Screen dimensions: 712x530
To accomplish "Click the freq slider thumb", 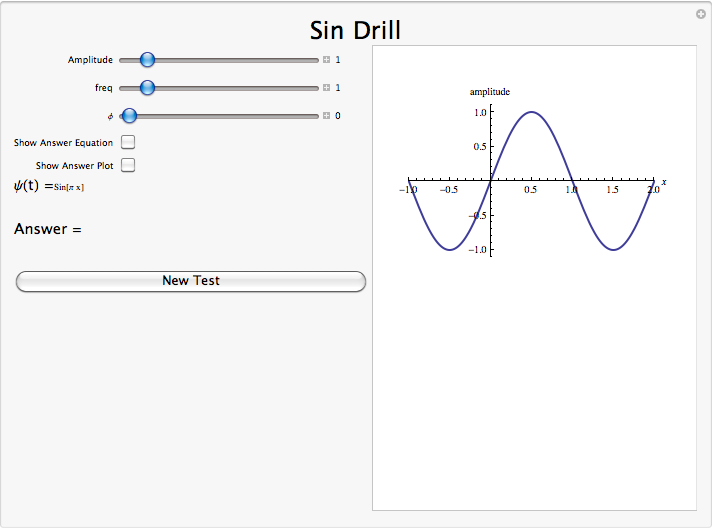I will point(147,88).
